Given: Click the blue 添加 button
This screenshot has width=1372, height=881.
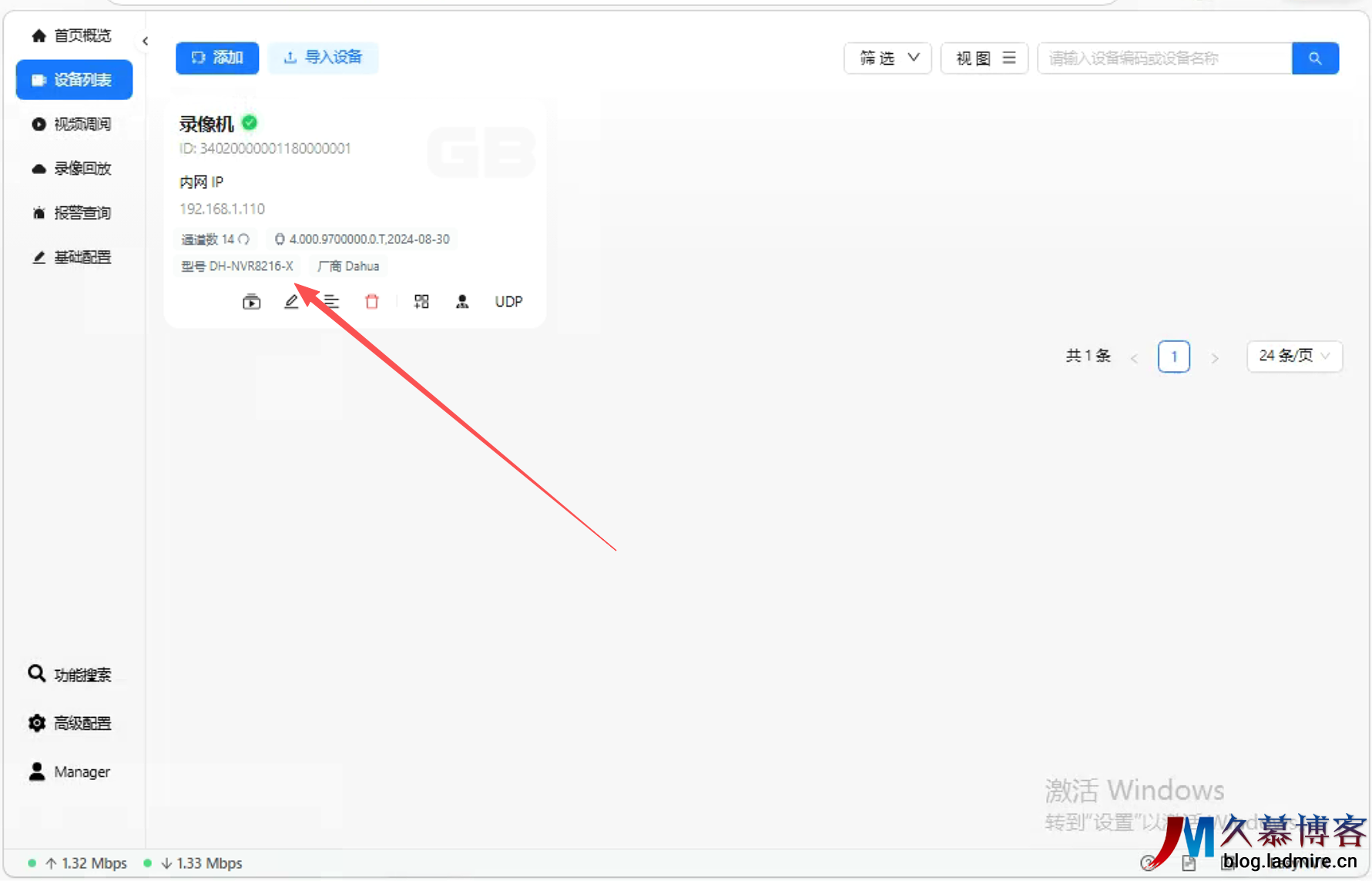Looking at the screenshot, I should click(217, 58).
